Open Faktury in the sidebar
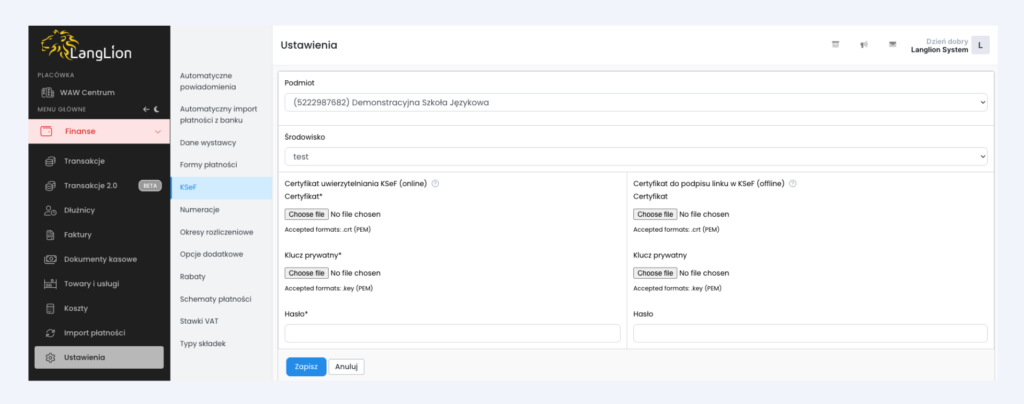Image resolution: width=1024 pixels, height=404 pixels. pyautogui.click(x=78, y=235)
